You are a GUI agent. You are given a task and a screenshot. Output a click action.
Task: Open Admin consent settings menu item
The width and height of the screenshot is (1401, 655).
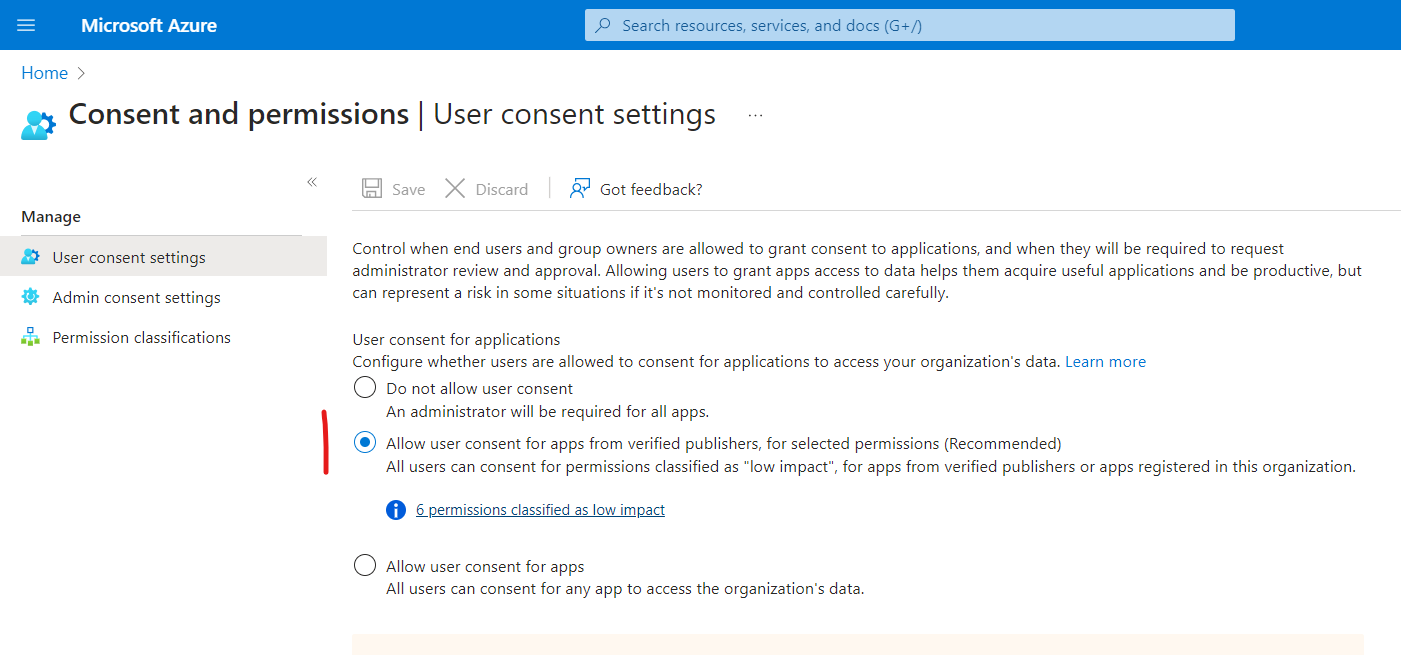point(136,297)
